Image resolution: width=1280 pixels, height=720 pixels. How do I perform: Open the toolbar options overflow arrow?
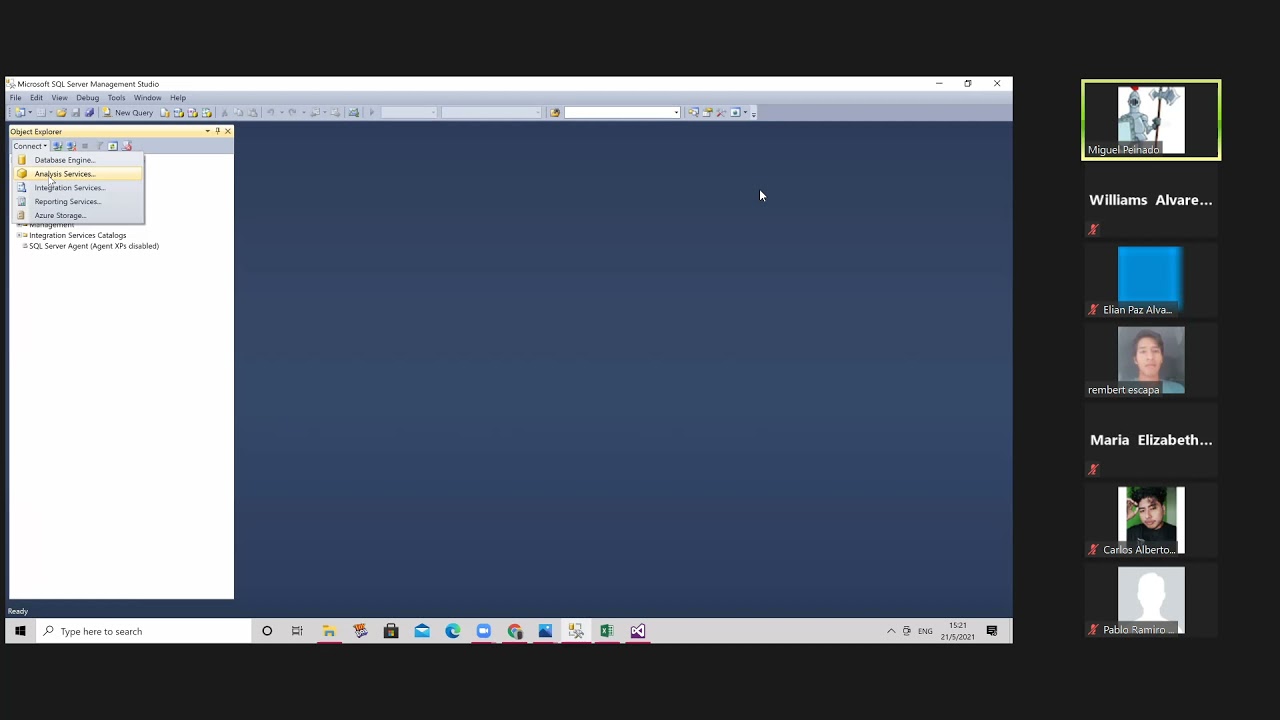point(753,113)
